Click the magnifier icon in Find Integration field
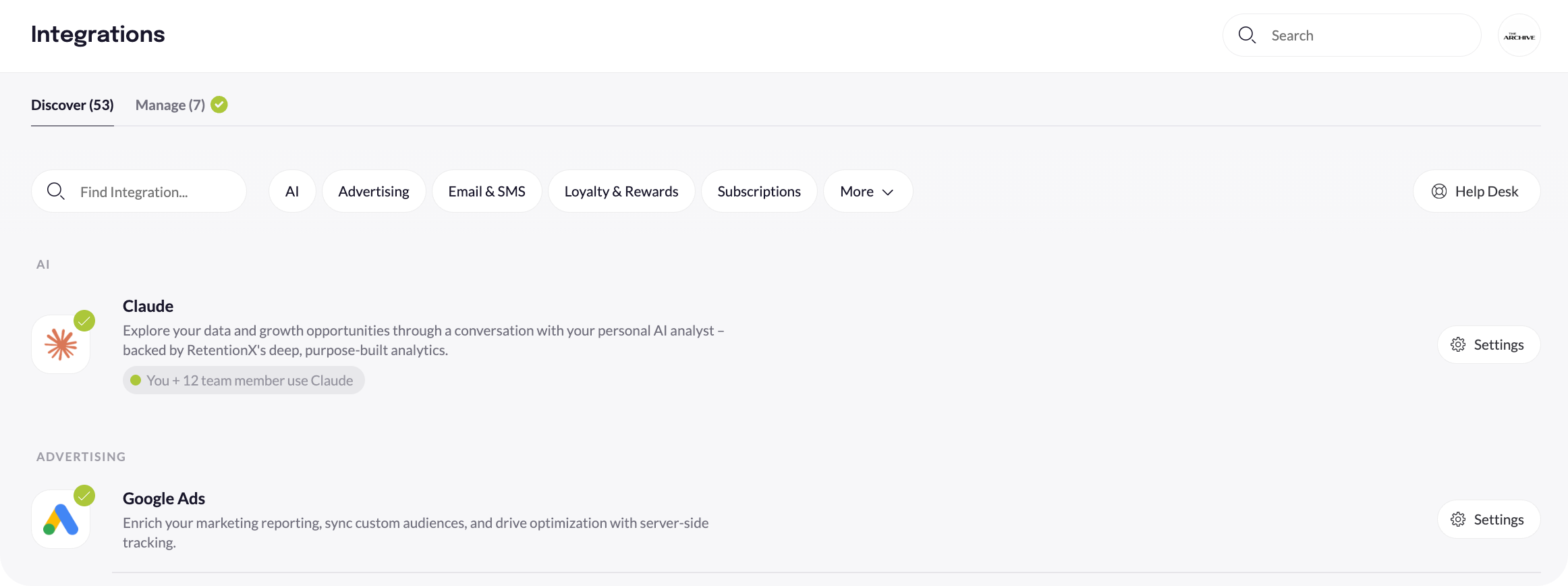This screenshot has width=1568, height=586. coord(56,192)
